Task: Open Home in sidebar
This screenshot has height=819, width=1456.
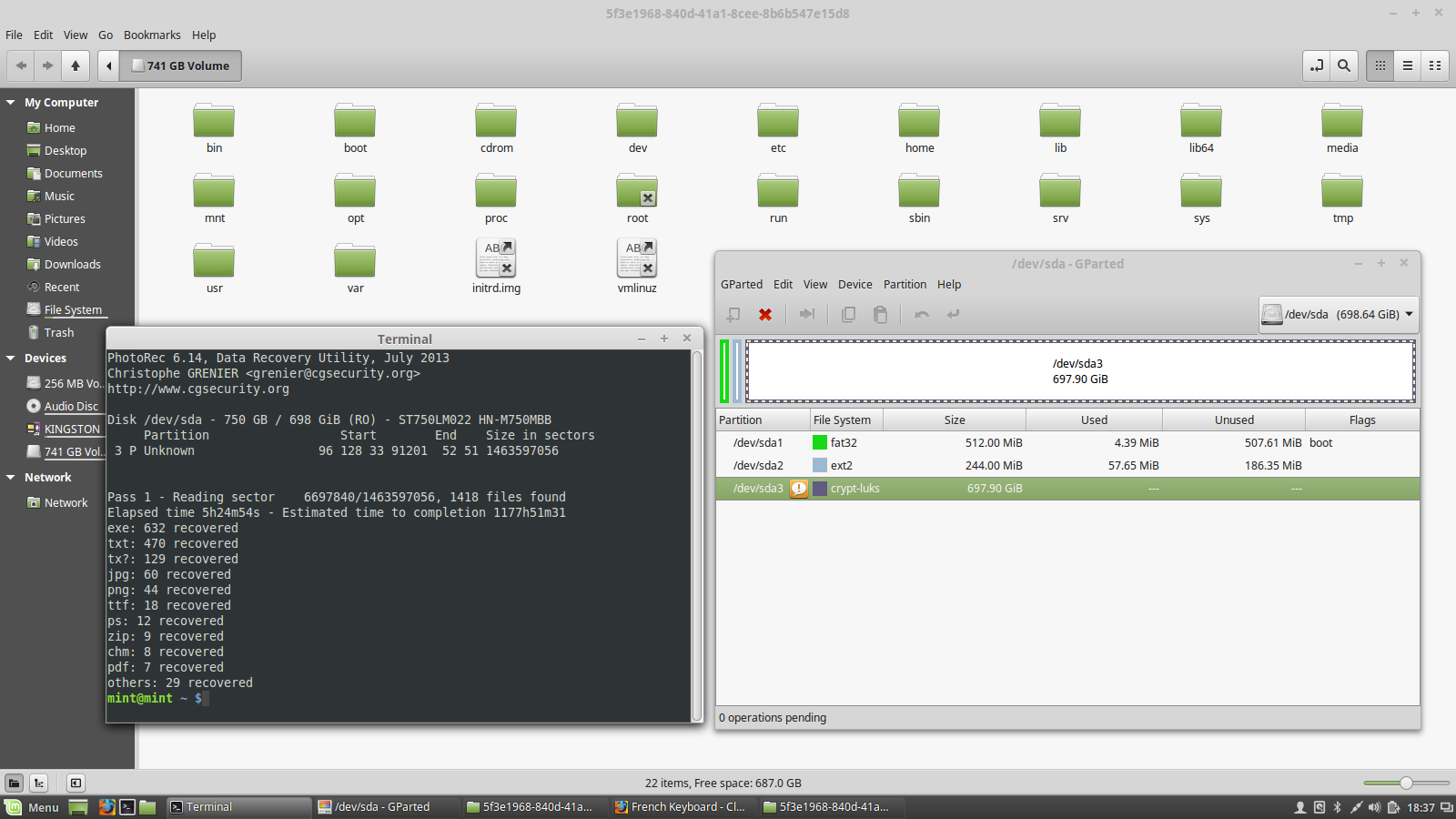Action: tap(60, 128)
